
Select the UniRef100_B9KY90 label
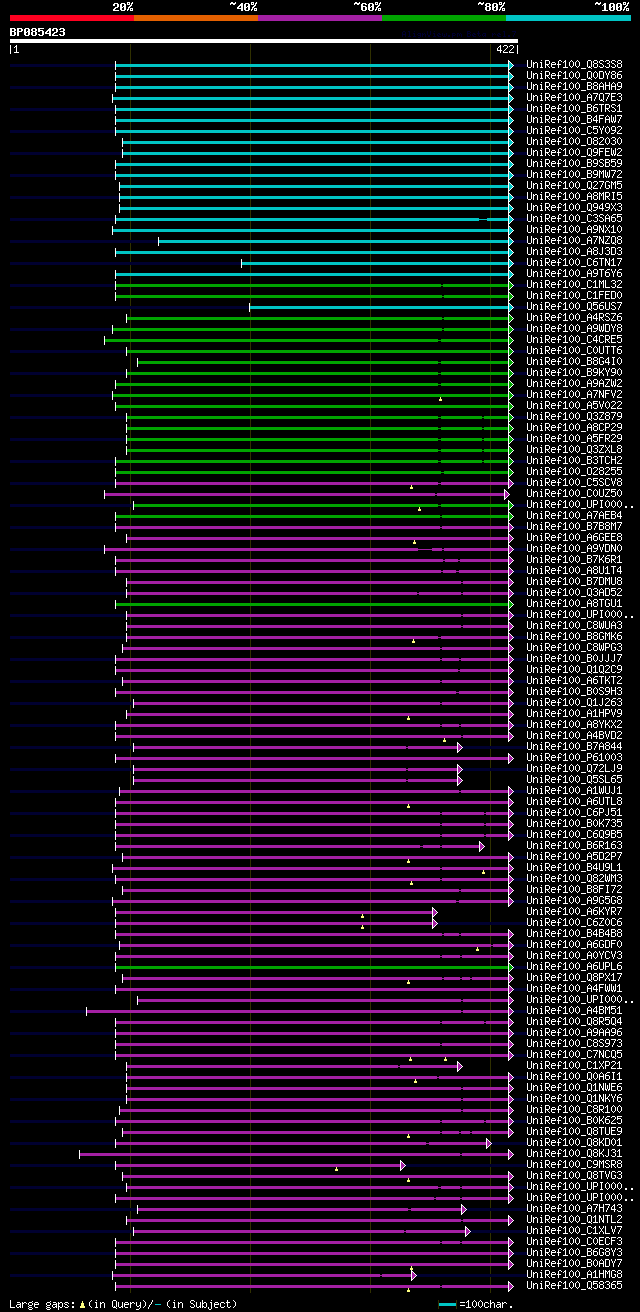coord(574,372)
